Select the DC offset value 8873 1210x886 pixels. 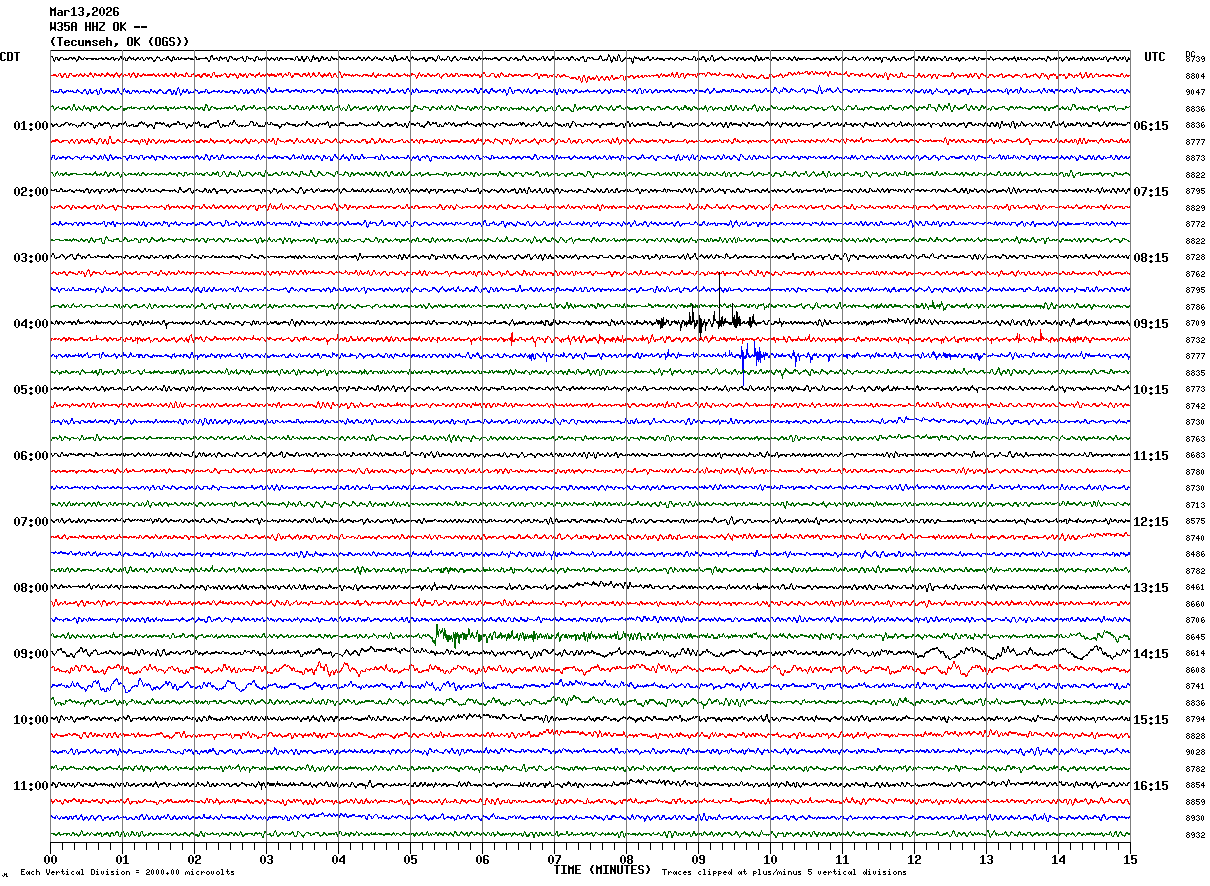(1195, 159)
